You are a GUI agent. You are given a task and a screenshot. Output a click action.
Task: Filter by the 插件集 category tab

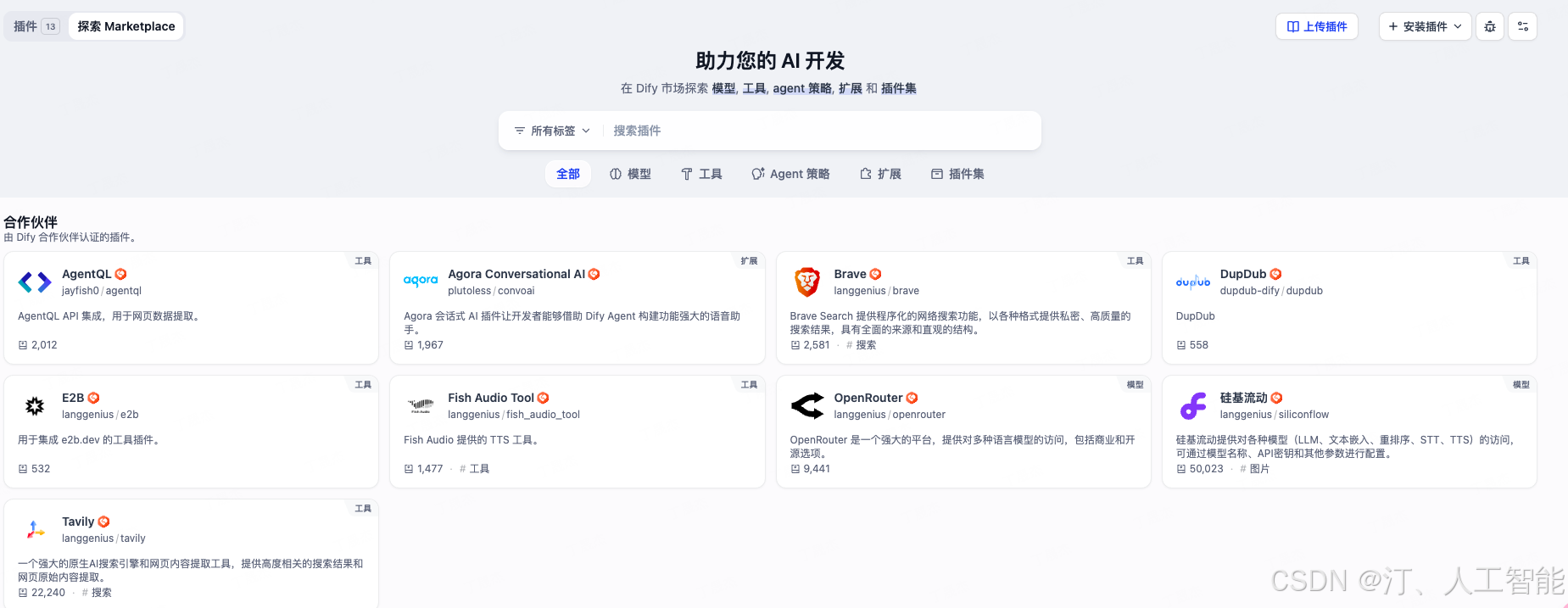tap(957, 174)
